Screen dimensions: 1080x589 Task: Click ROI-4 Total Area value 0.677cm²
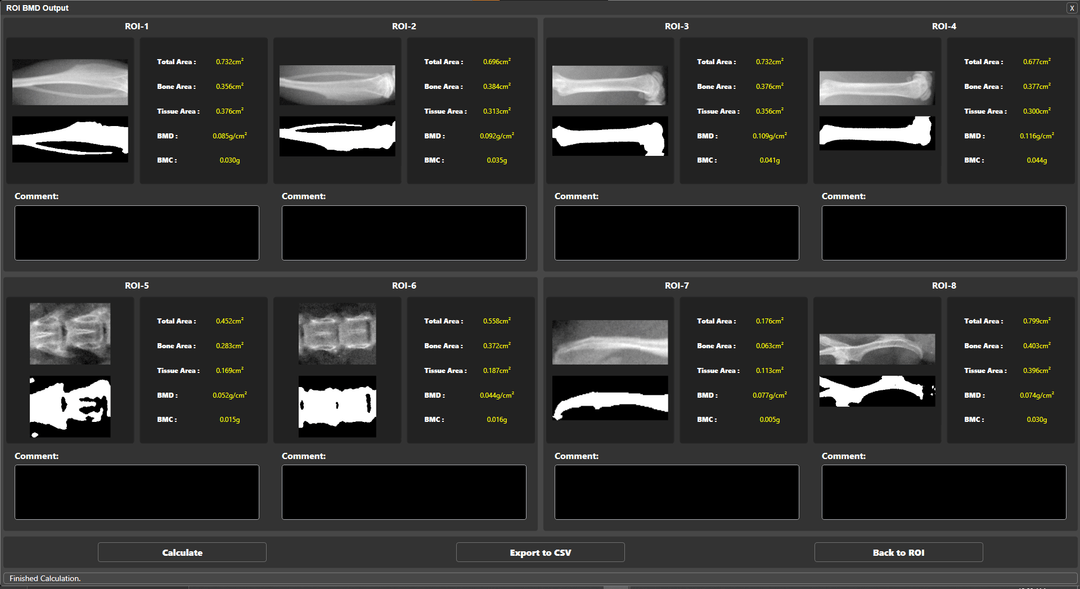click(1037, 61)
